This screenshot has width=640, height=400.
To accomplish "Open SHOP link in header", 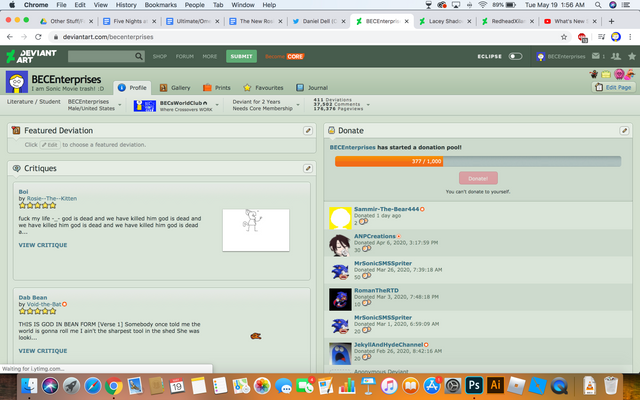I will point(160,56).
